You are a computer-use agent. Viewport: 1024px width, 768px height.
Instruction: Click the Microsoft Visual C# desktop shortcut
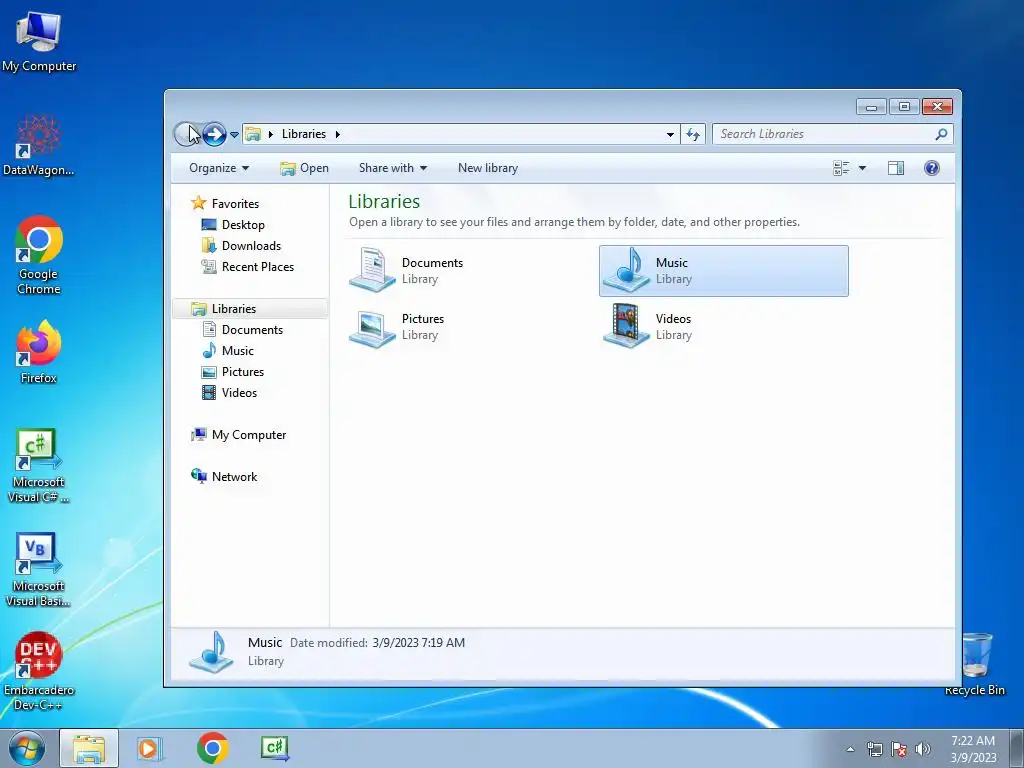pyautogui.click(x=39, y=466)
